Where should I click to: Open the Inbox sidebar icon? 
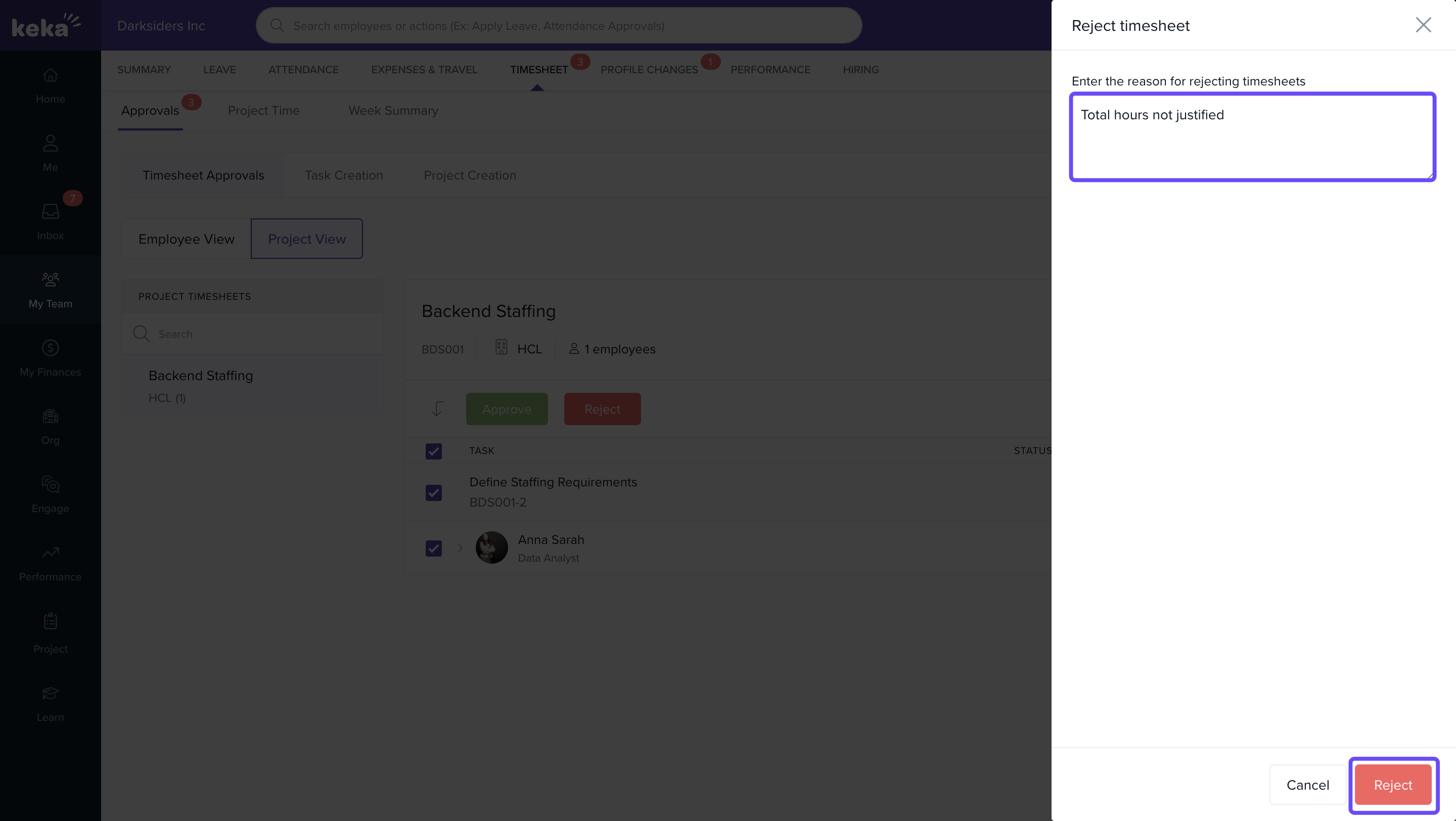pos(51,212)
